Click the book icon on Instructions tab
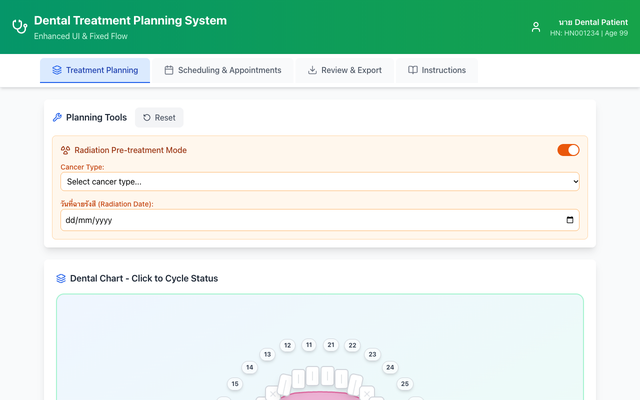The width and height of the screenshot is (640, 400). pos(413,70)
